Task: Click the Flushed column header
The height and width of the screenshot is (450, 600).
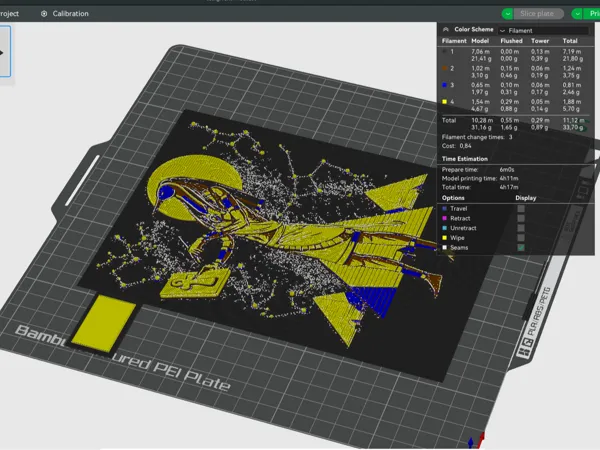Action: point(511,41)
